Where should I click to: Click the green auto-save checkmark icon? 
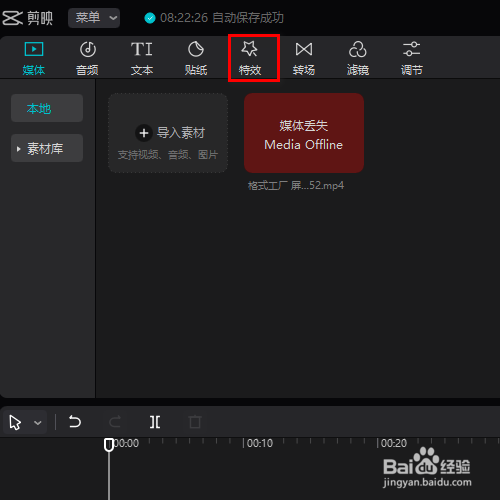150,18
